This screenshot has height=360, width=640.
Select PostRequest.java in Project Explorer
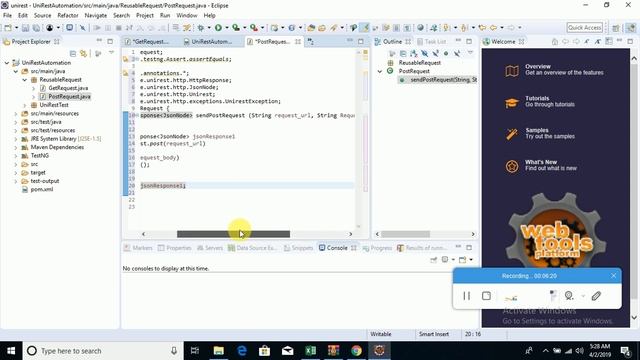coord(69,97)
